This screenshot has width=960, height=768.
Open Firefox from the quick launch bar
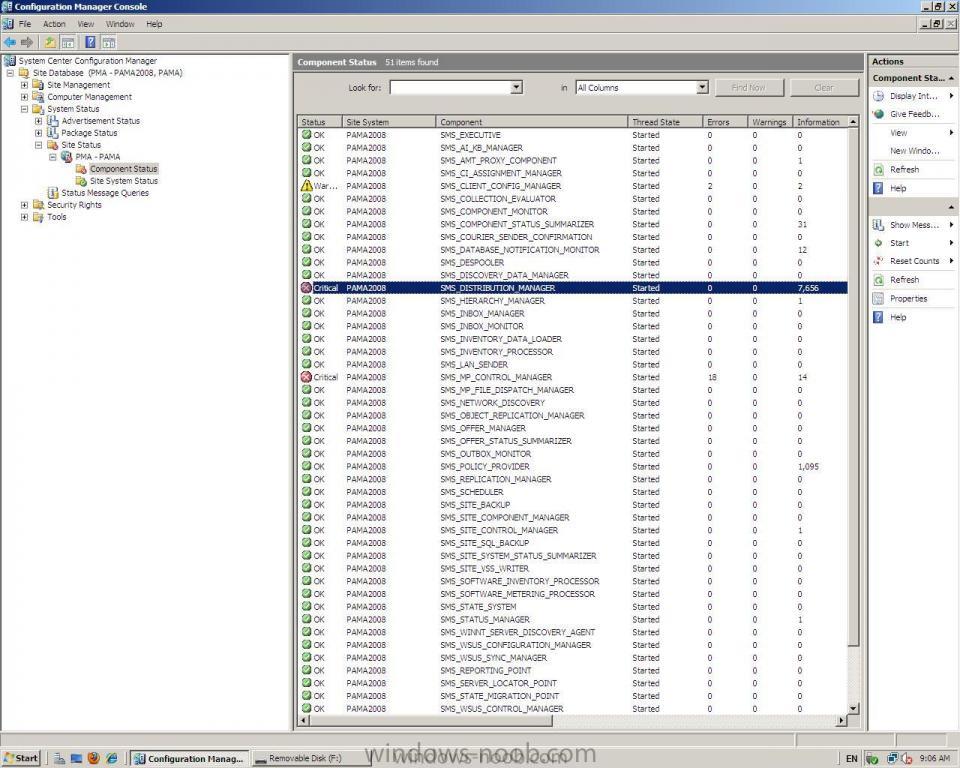94,758
